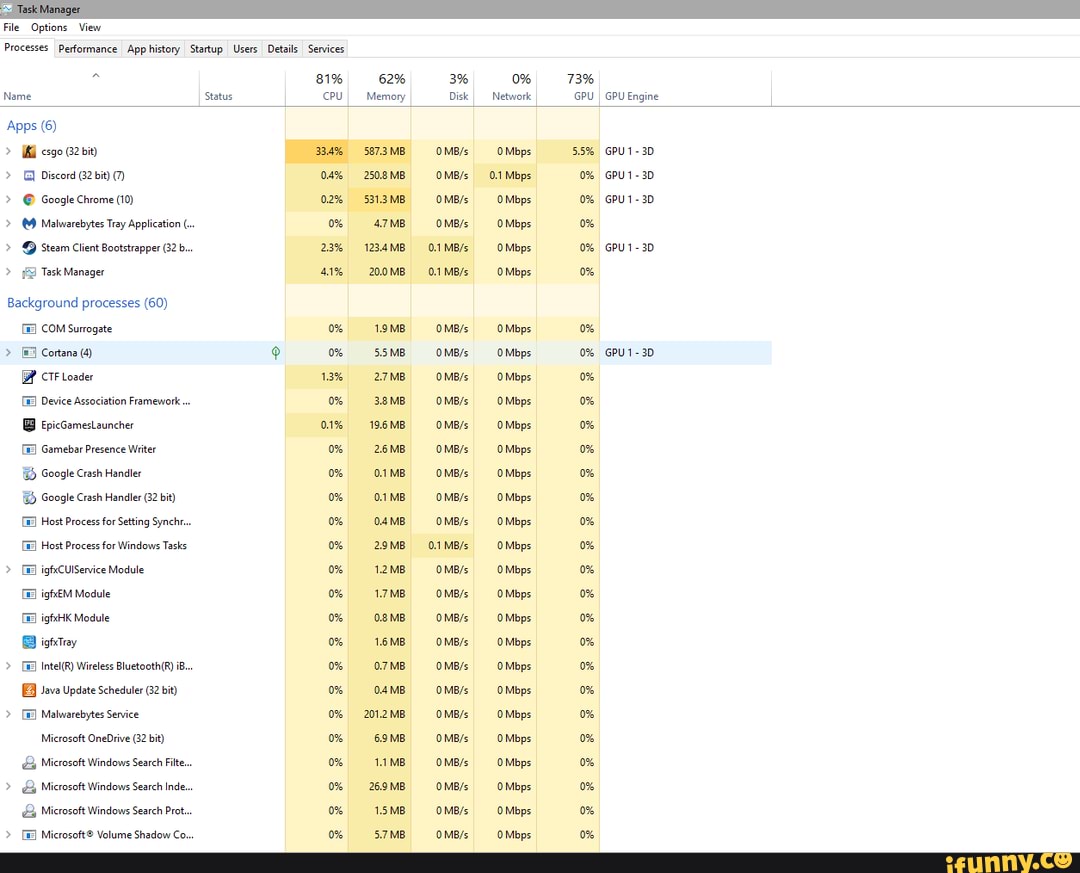Open the View menu
This screenshot has width=1080, height=873.
point(90,28)
